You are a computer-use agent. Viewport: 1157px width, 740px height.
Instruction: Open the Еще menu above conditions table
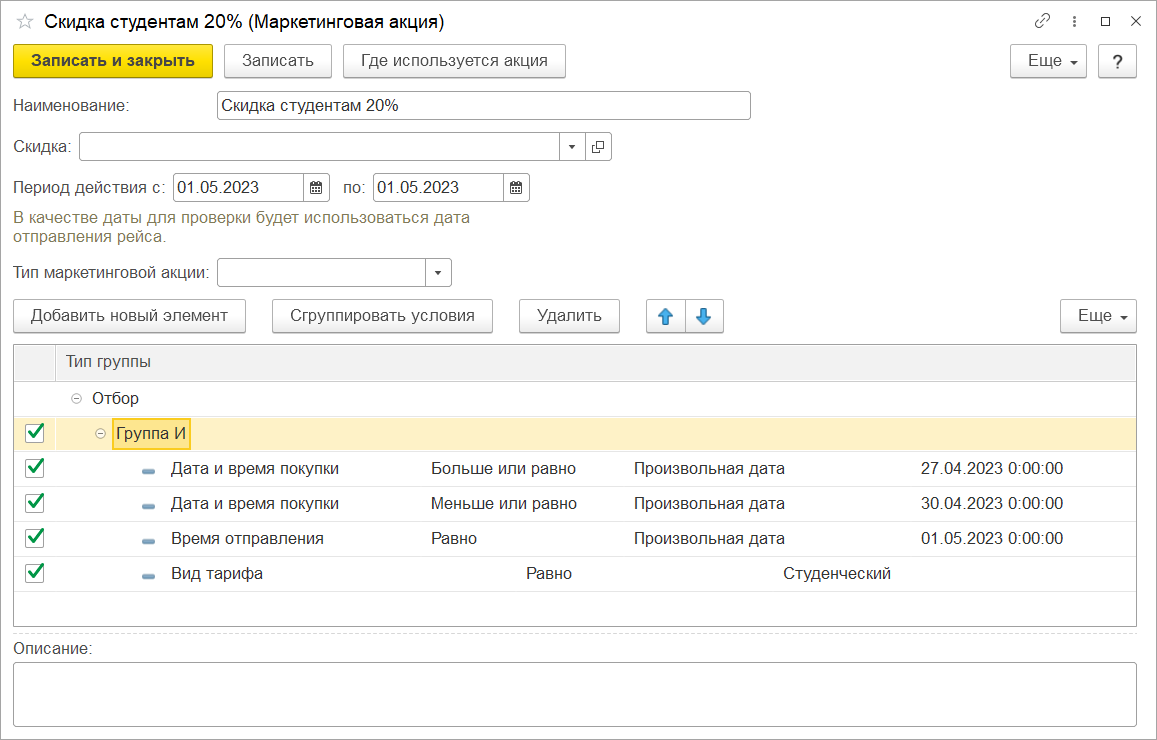[1098, 316]
